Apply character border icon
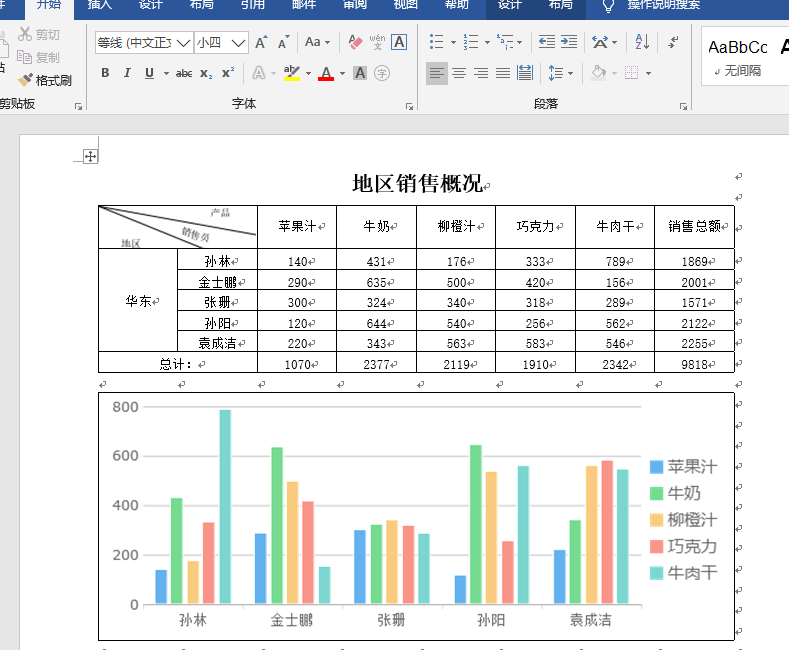Image resolution: width=789 pixels, height=650 pixels. [x=400, y=42]
